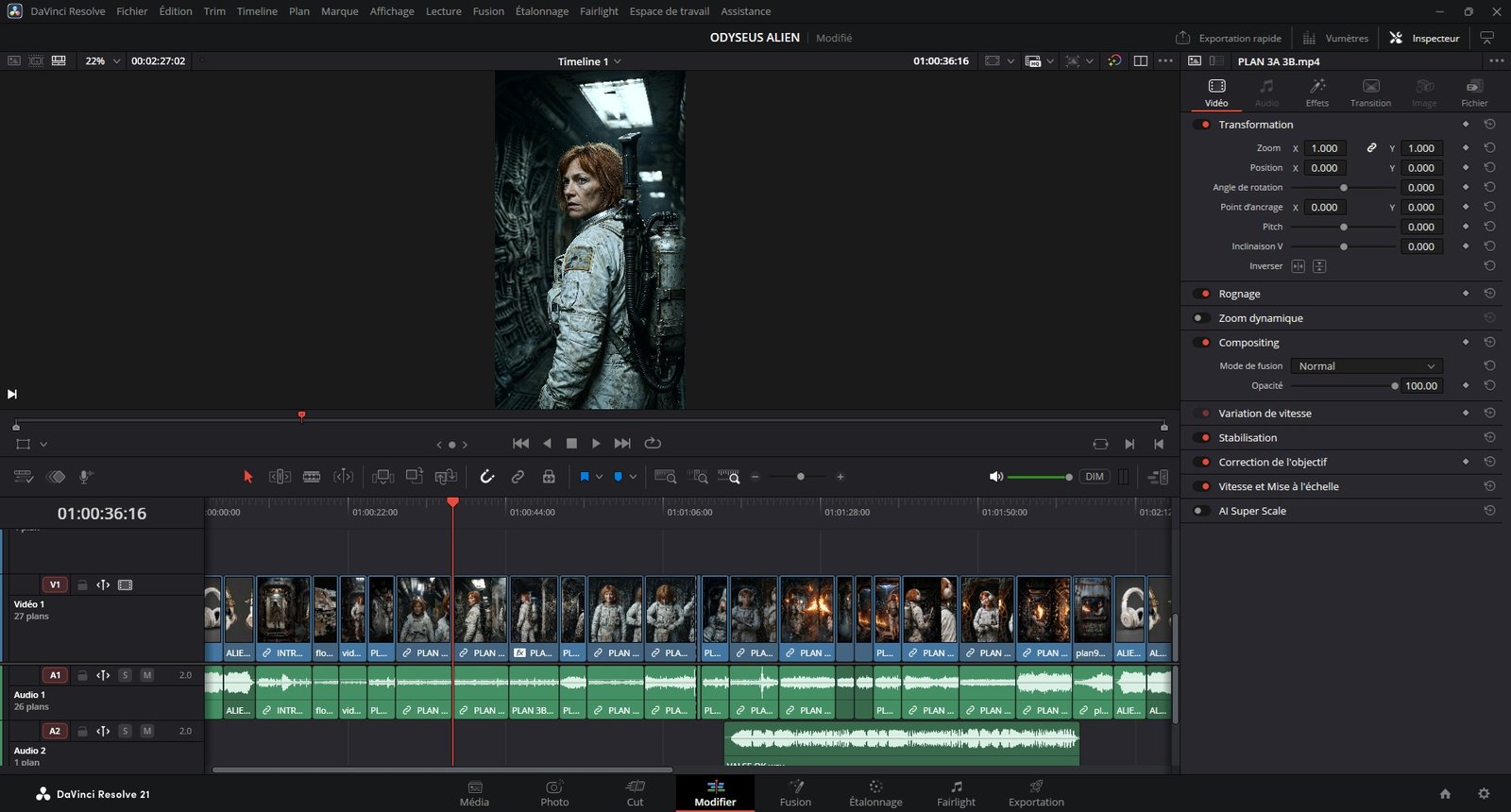
Task: Open the Effets tab in Inspector
Action: point(1317,93)
